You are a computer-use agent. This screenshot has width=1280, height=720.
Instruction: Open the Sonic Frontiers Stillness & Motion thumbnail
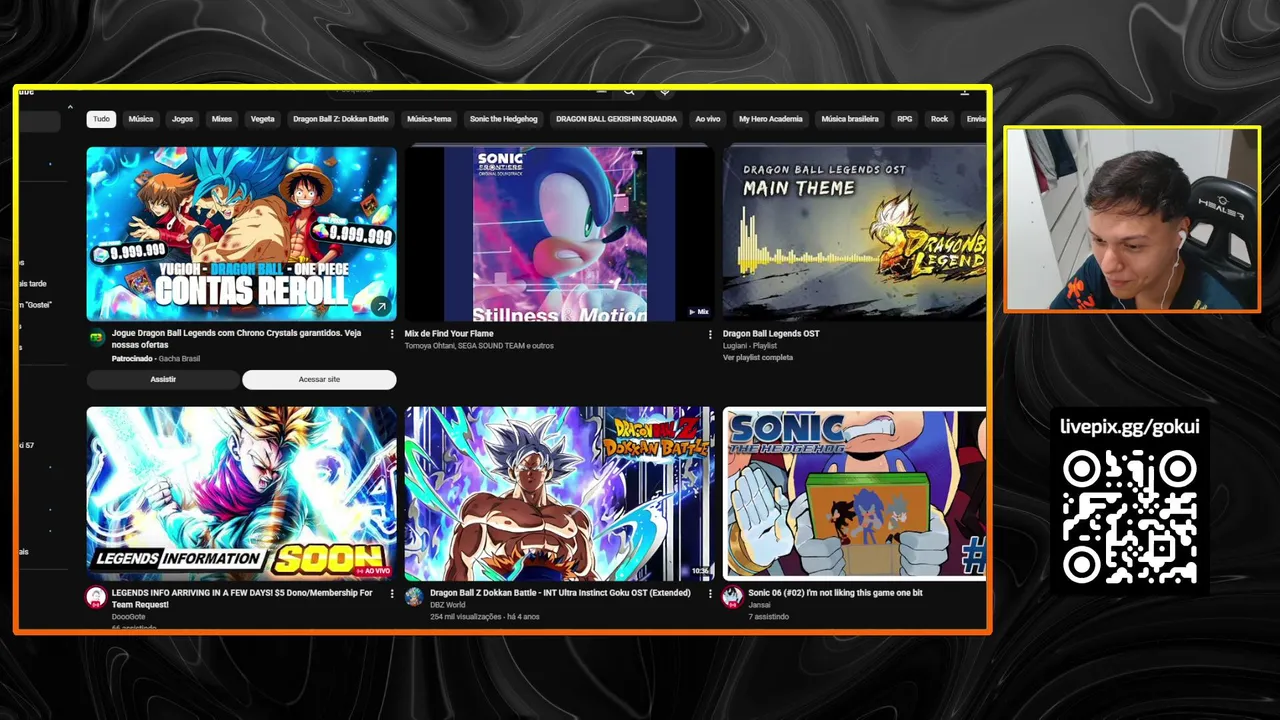560,234
